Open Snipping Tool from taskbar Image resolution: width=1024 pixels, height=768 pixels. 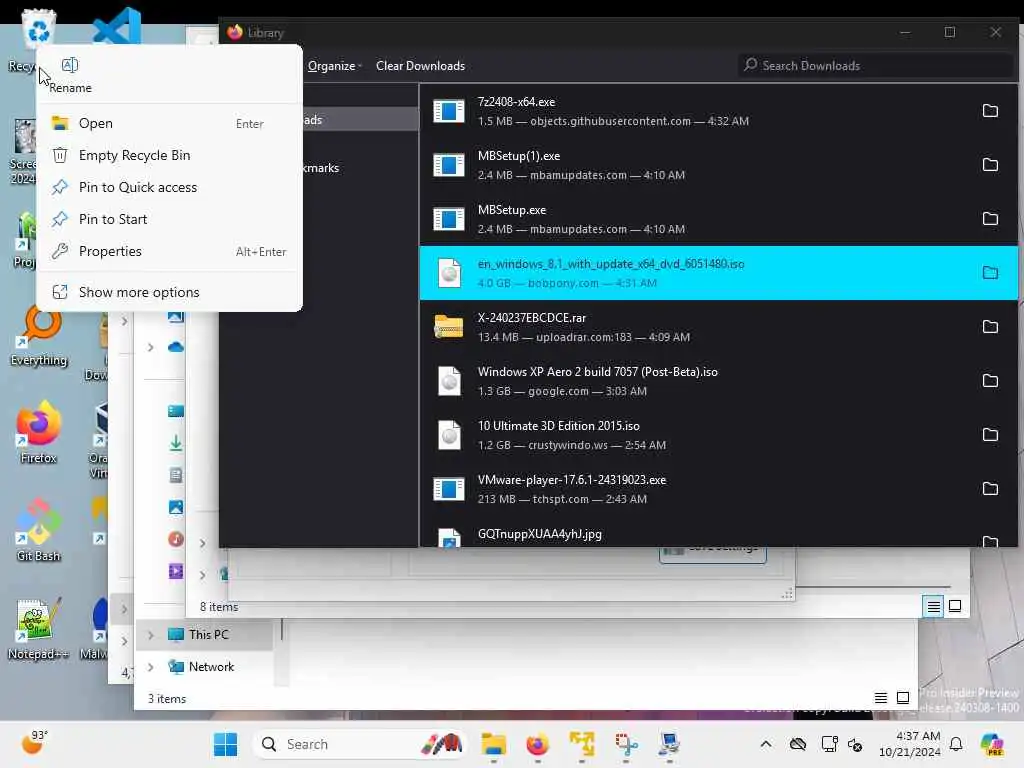tap(626, 744)
